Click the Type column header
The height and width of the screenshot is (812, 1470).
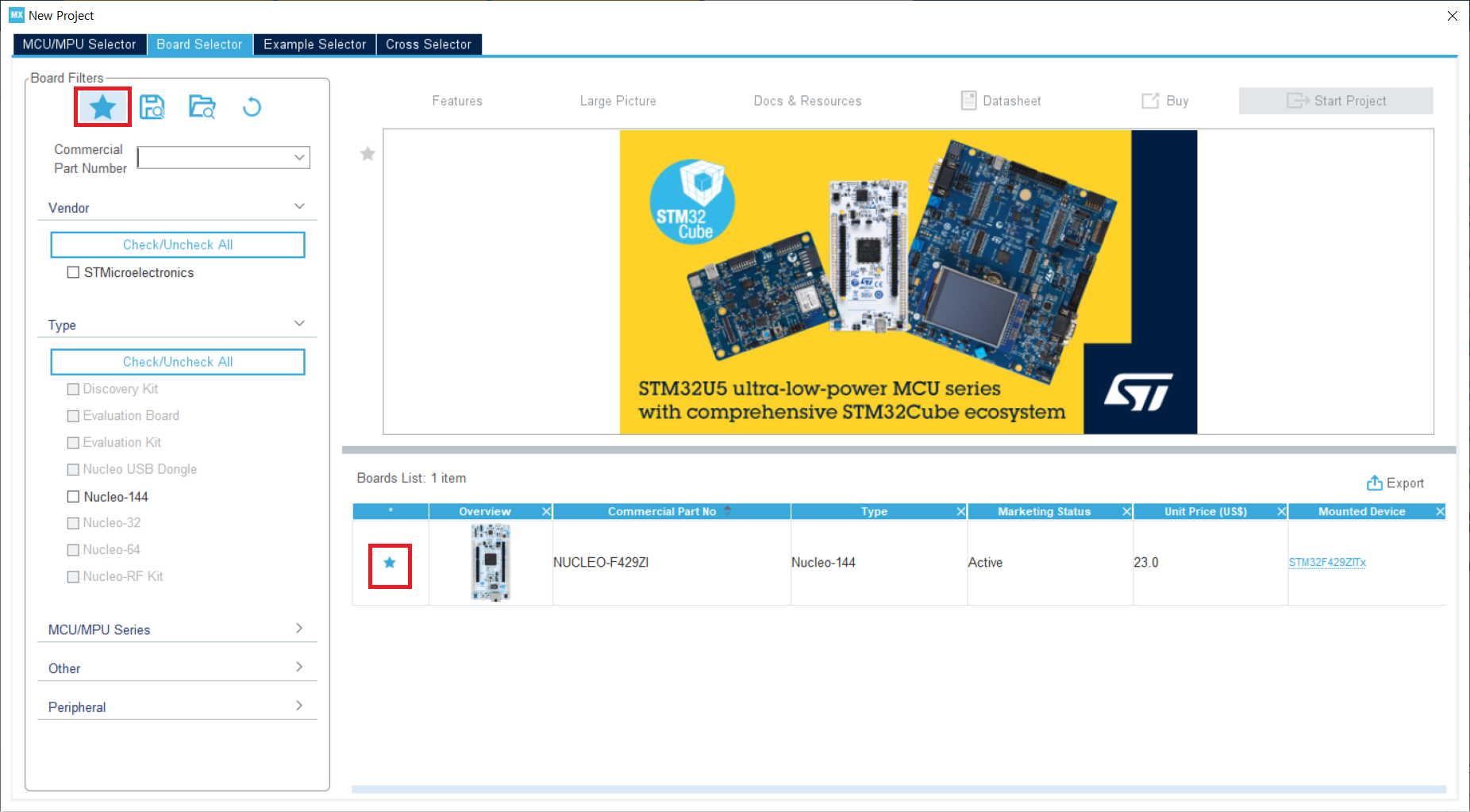click(874, 512)
